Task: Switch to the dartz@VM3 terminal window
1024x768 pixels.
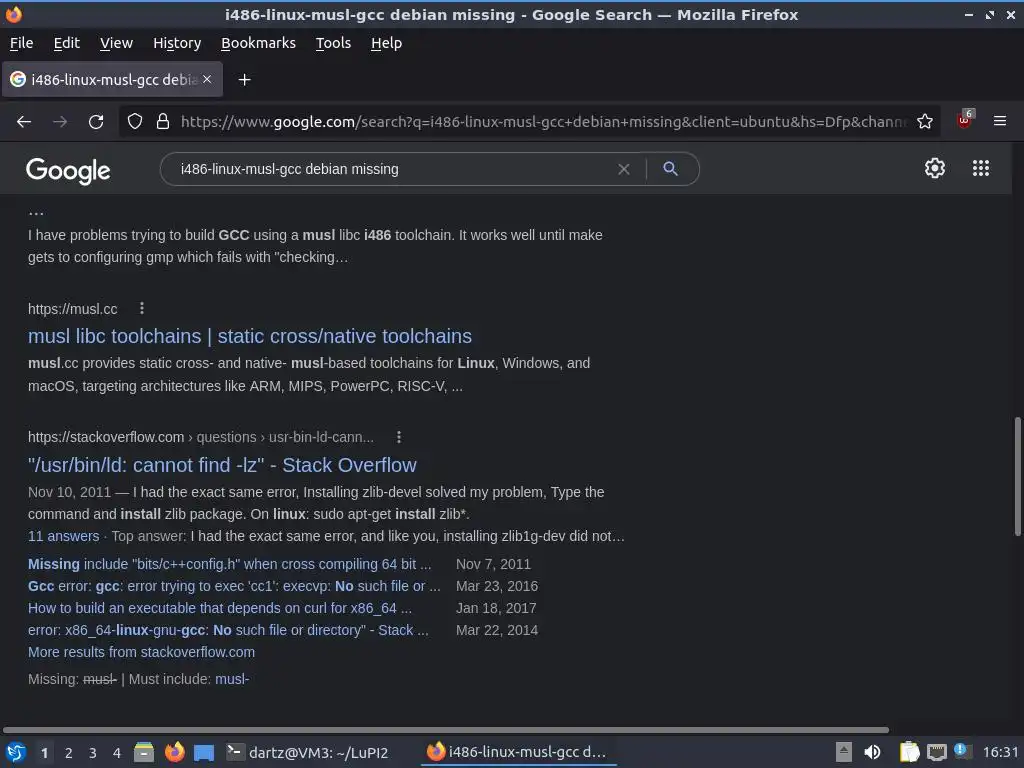Action: click(x=307, y=752)
